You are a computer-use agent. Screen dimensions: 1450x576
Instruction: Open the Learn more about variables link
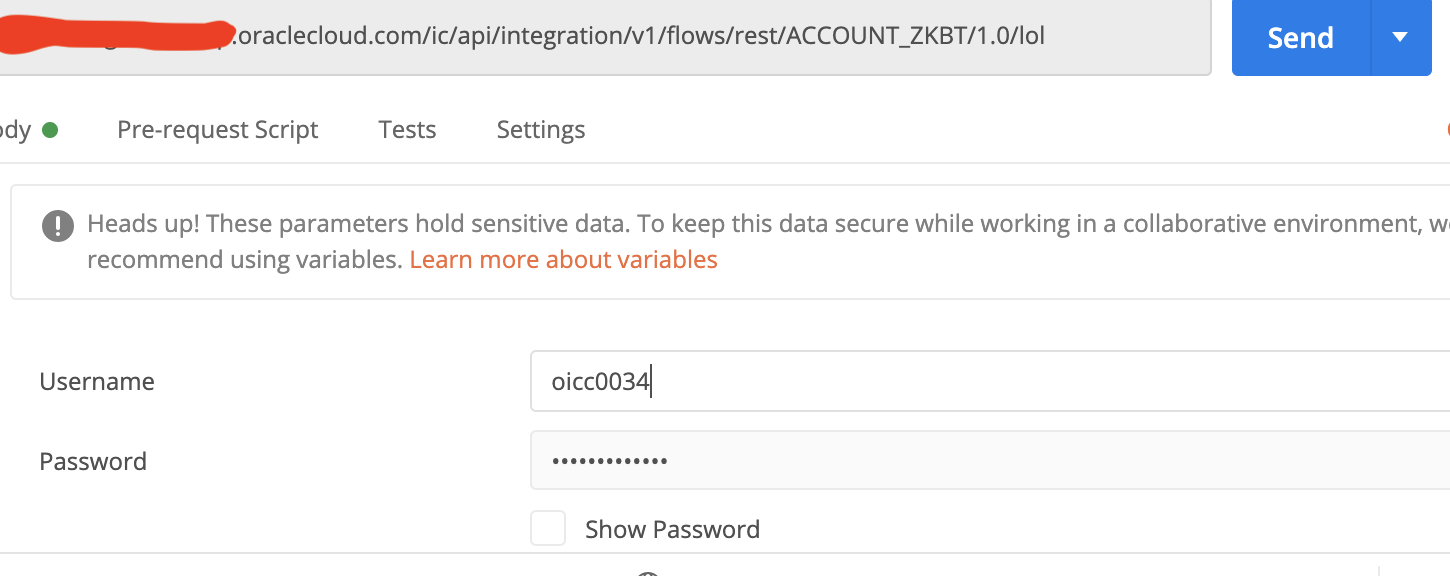563,260
